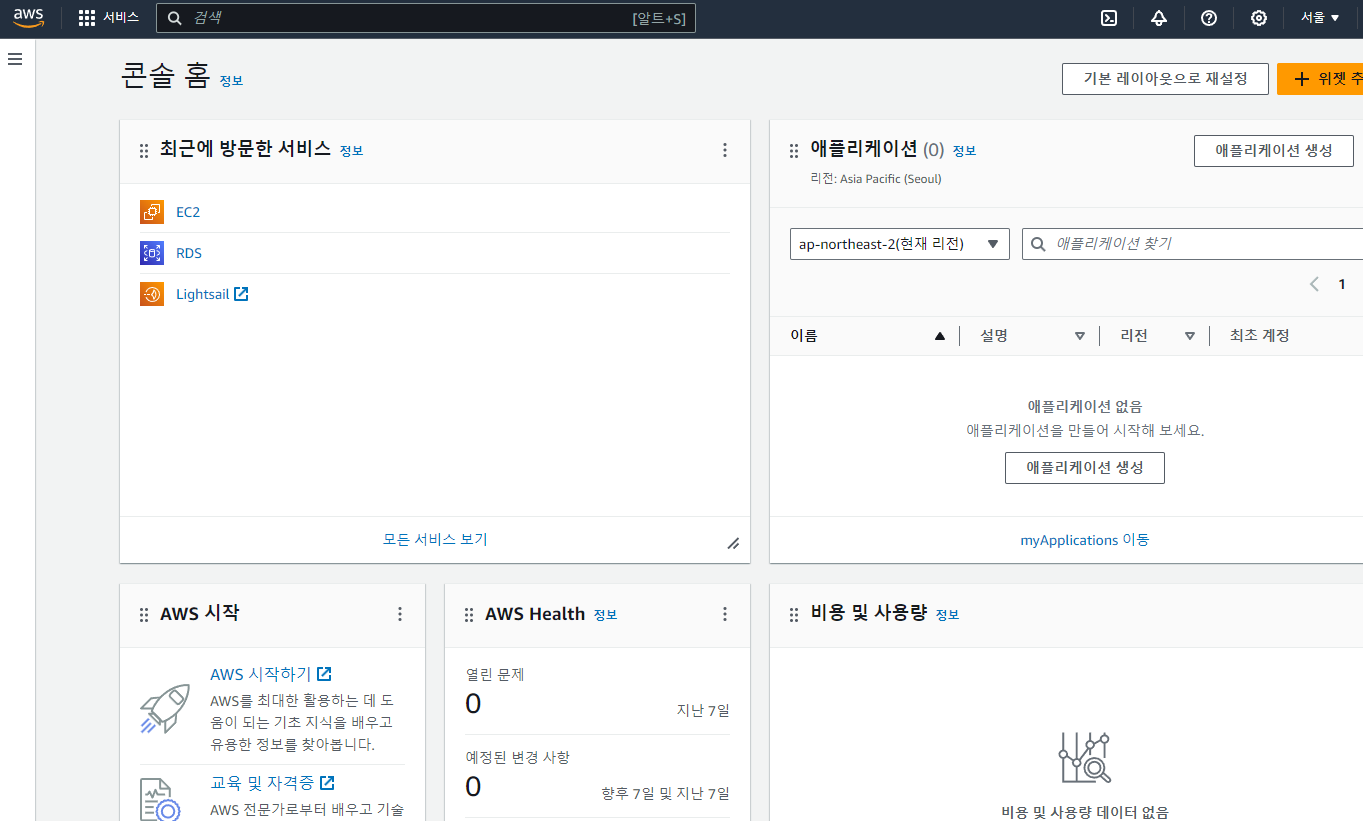This screenshot has height=821, width=1363.
Task: Click 모든 서비스 보기 link
Action: click(435, 539)
